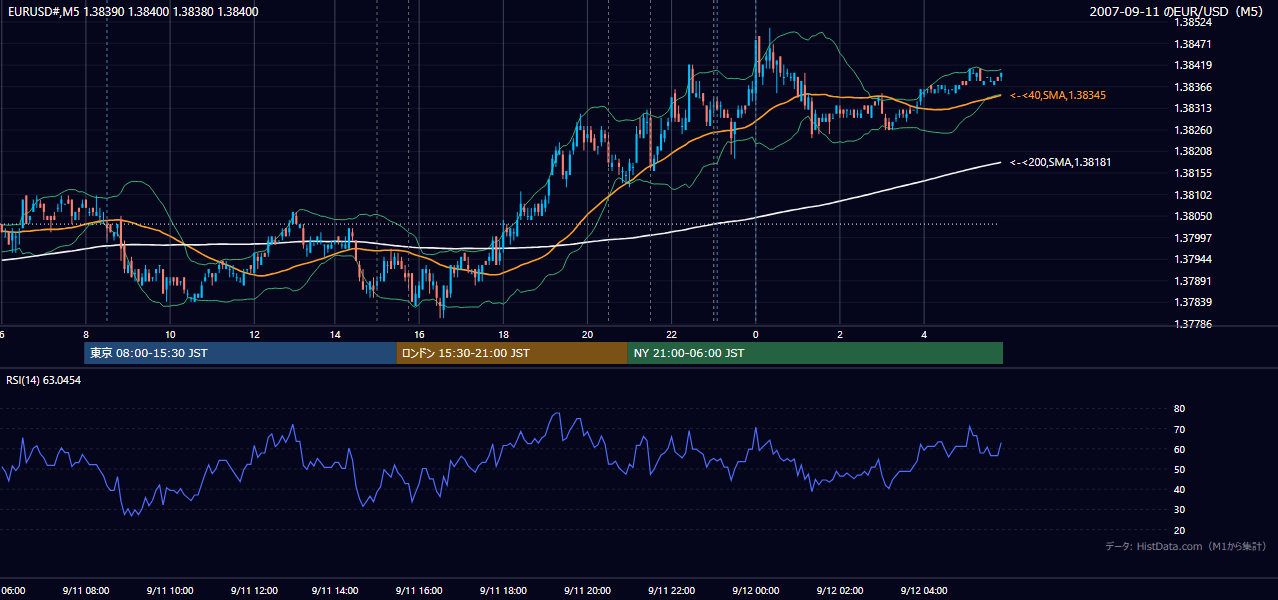The image size is (1278, 600).
Task: Click price axis label 1.38102
Action: [1193, 195]
